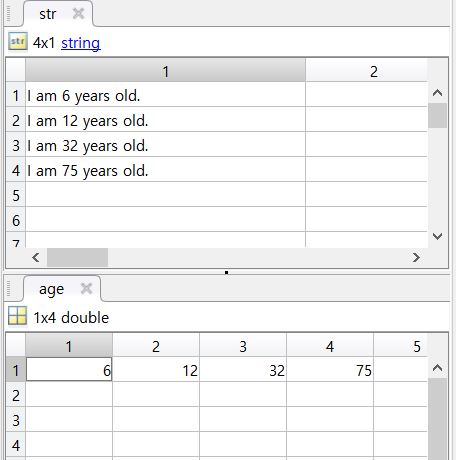Select row 1 header in age table
Screen dimensions: 456x460
(x=16, y=369)
